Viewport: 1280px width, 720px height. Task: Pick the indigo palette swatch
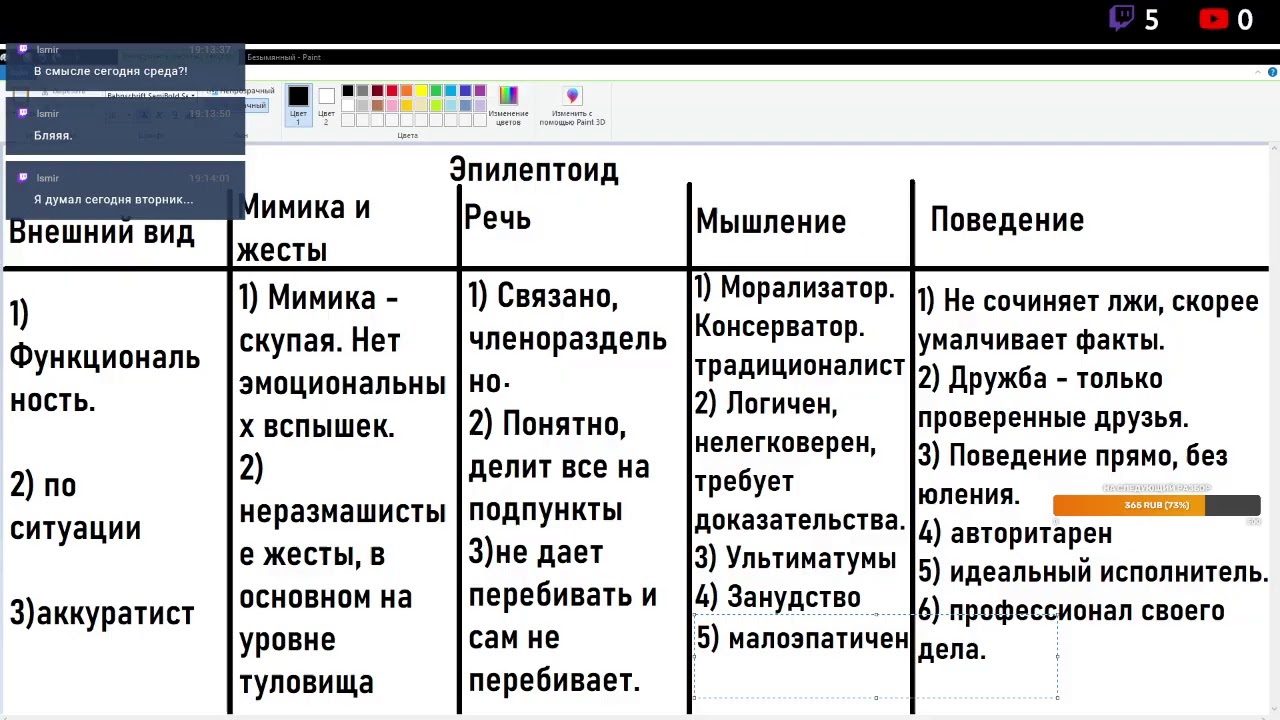pyautogui.click(x=465, y=90)
